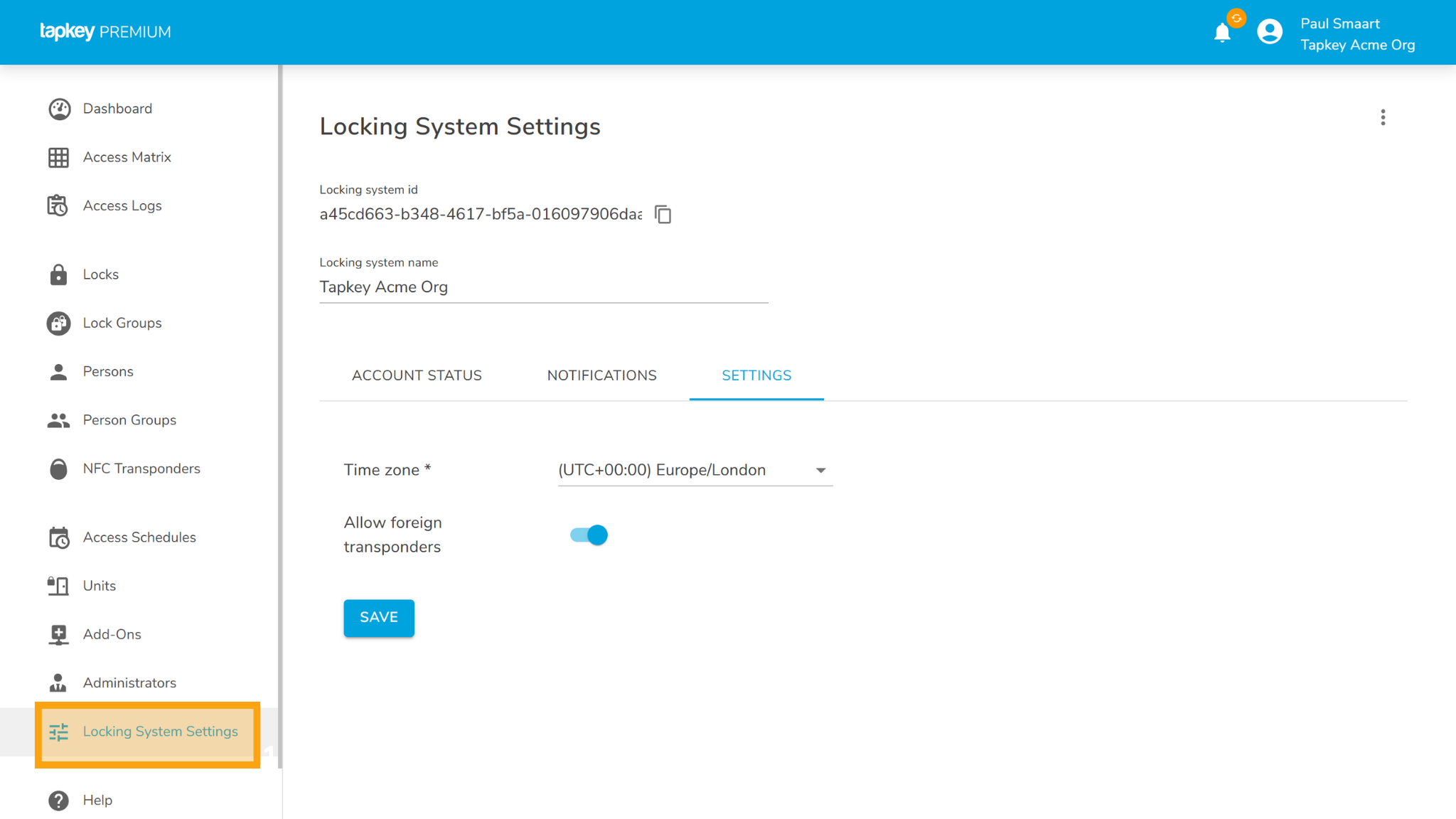Click the tapkey PREMIUM logo

105,32
